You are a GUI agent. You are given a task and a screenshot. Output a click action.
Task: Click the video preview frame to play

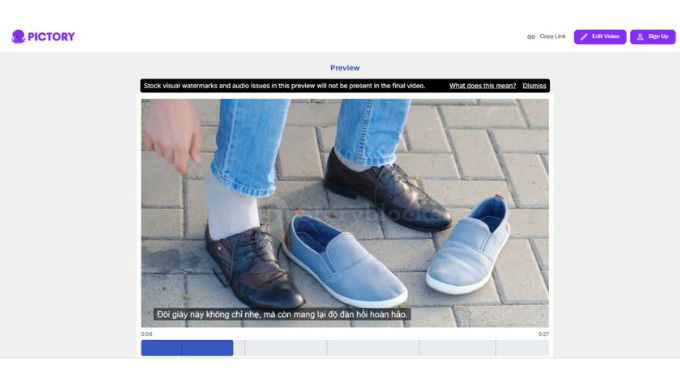click(x=345, y=213)
